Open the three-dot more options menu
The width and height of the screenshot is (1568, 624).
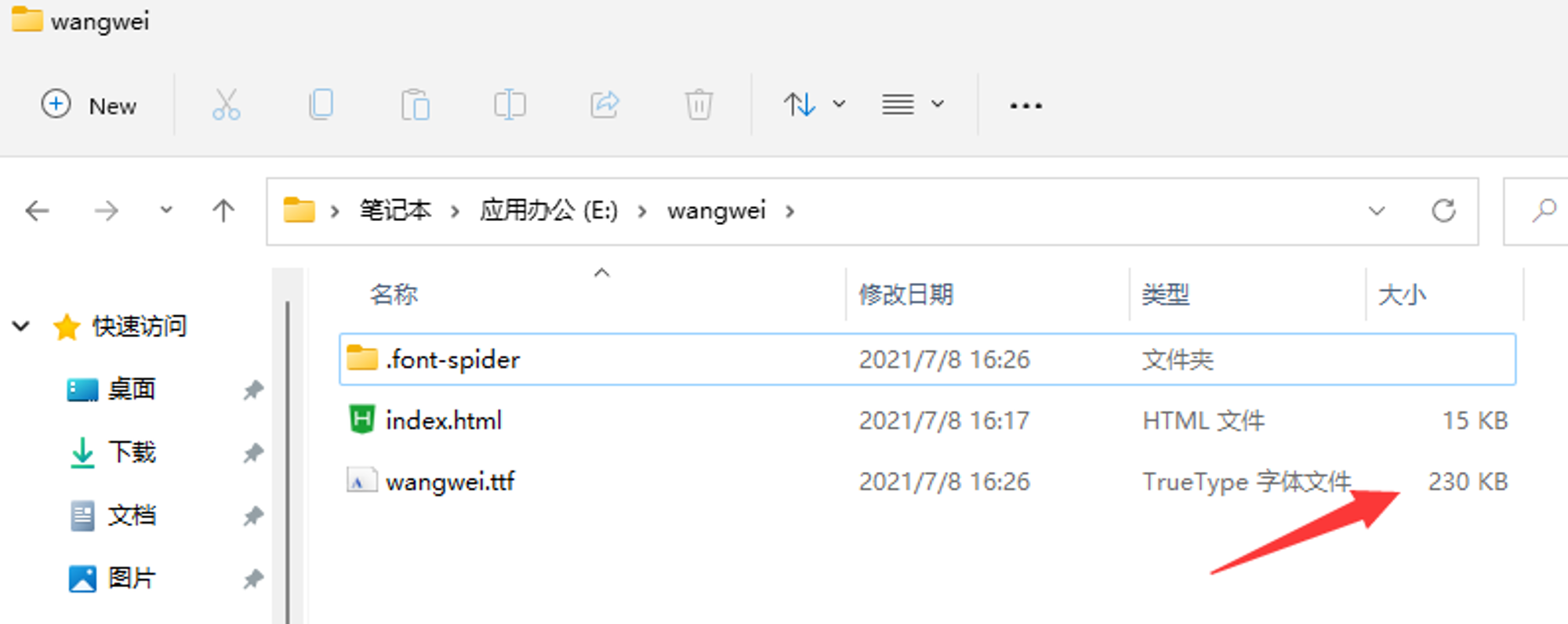pos(1025,105)
